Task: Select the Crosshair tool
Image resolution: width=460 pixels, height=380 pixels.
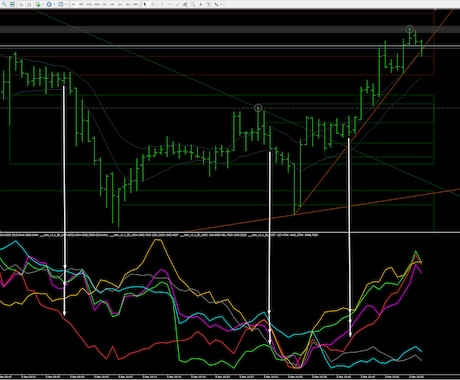Action: (153, 4)
